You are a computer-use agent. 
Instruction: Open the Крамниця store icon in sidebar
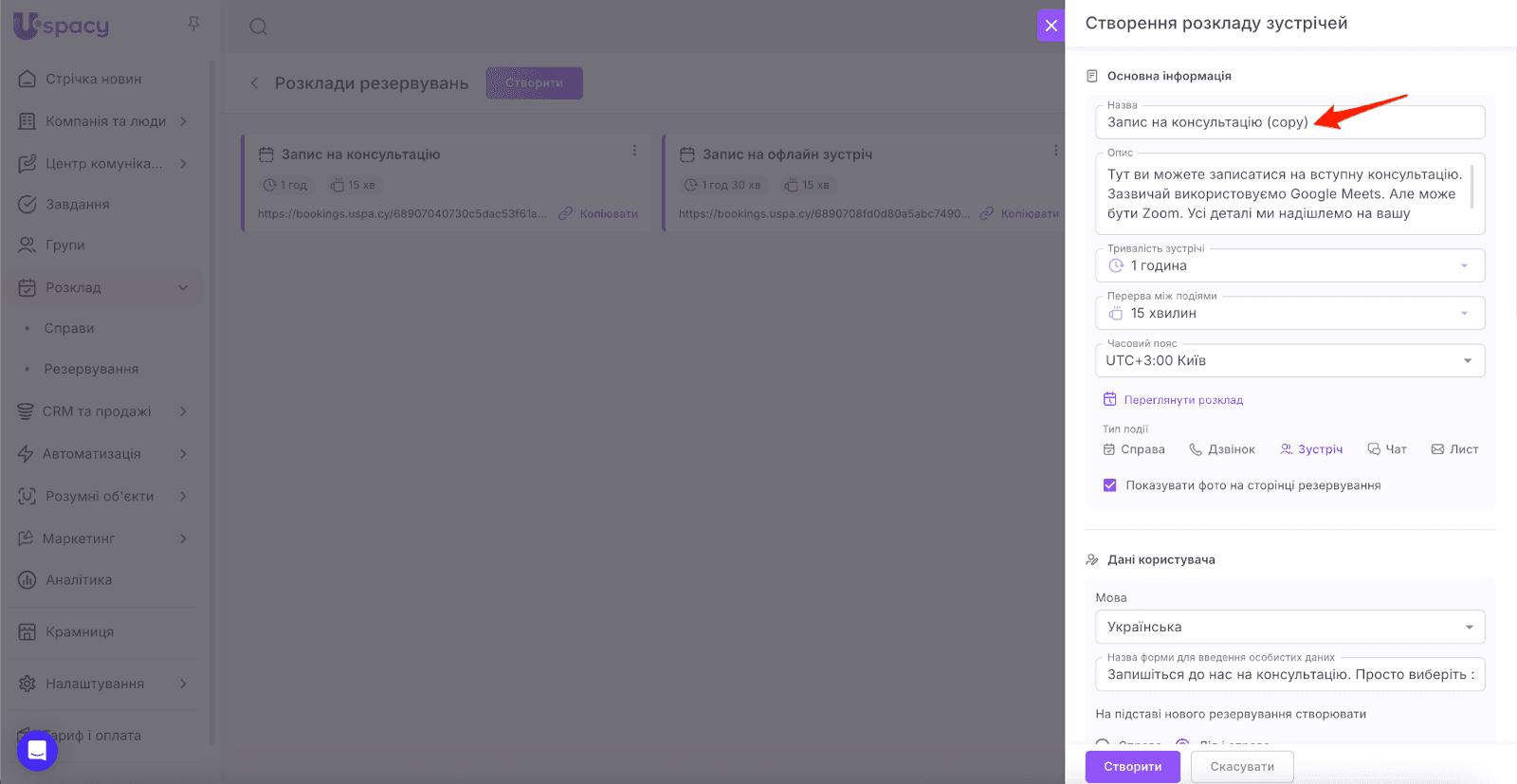pos(27,632)
